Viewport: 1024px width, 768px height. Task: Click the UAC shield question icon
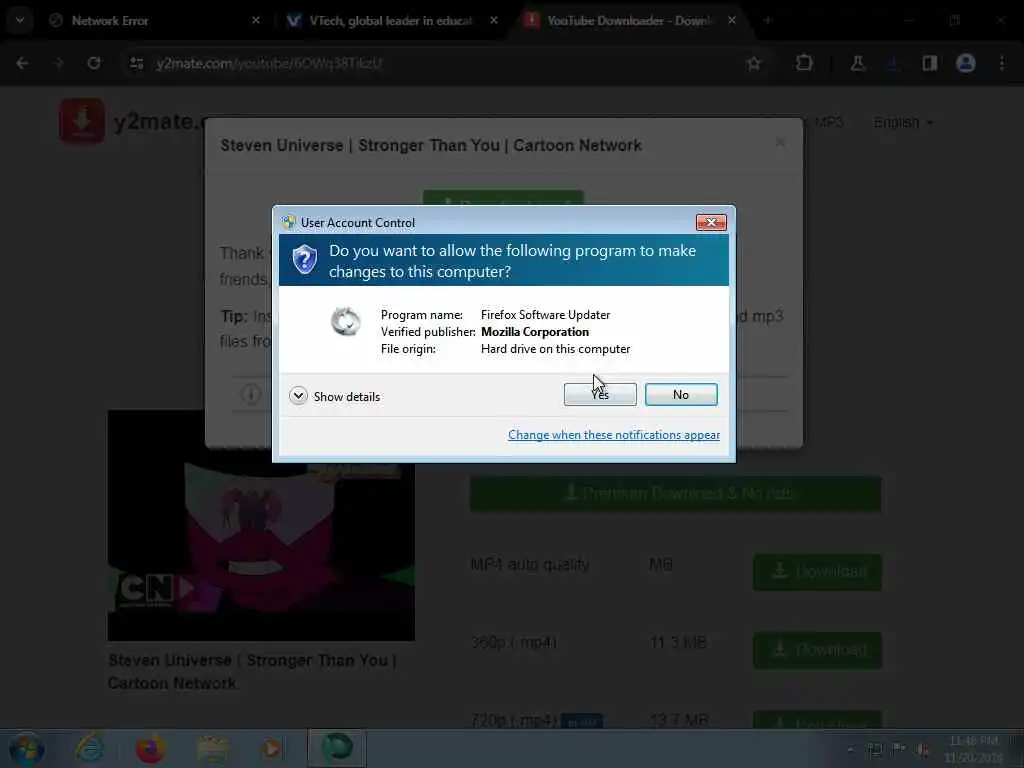pyautogui.click(x=304, y=260)
